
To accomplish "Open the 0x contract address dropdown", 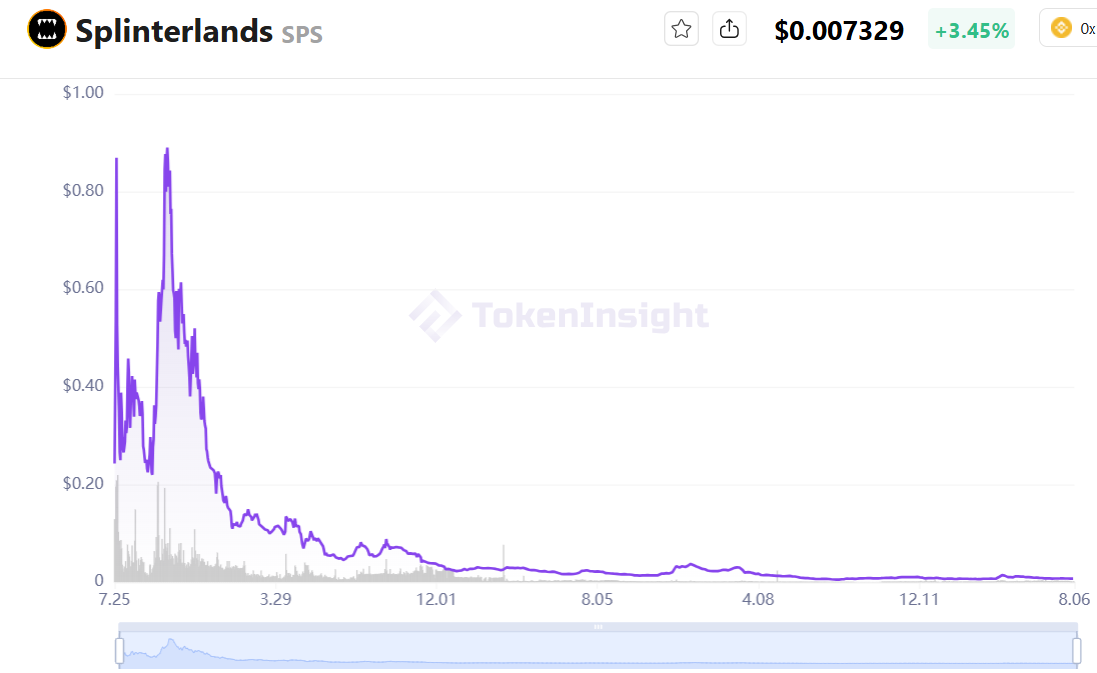I will 1069,29.
